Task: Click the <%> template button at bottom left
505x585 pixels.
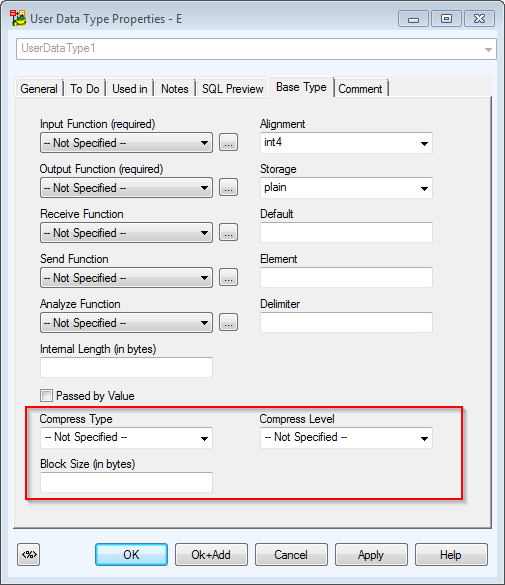Action: tap(28, 554)
